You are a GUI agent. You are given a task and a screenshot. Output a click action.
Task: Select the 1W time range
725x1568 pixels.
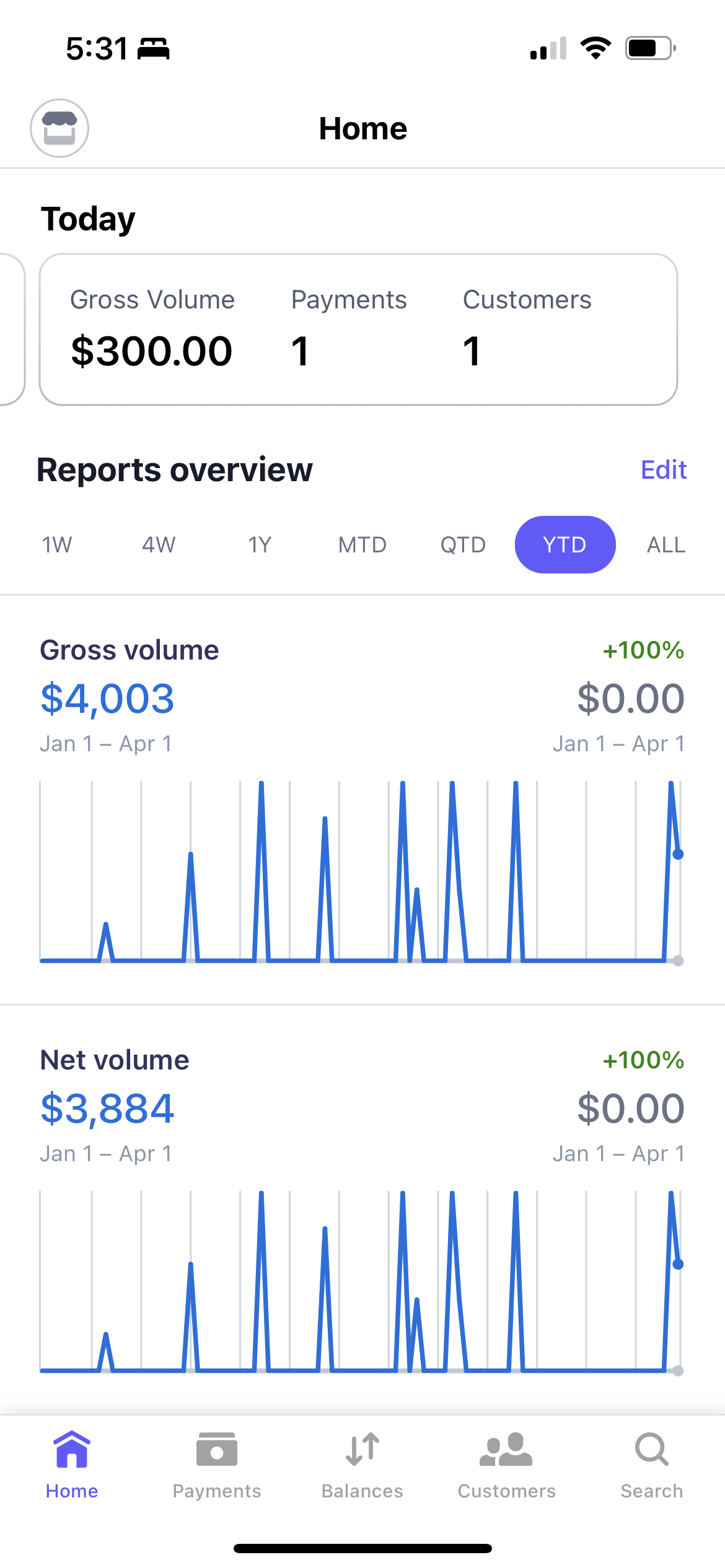[x=57, y=545]
